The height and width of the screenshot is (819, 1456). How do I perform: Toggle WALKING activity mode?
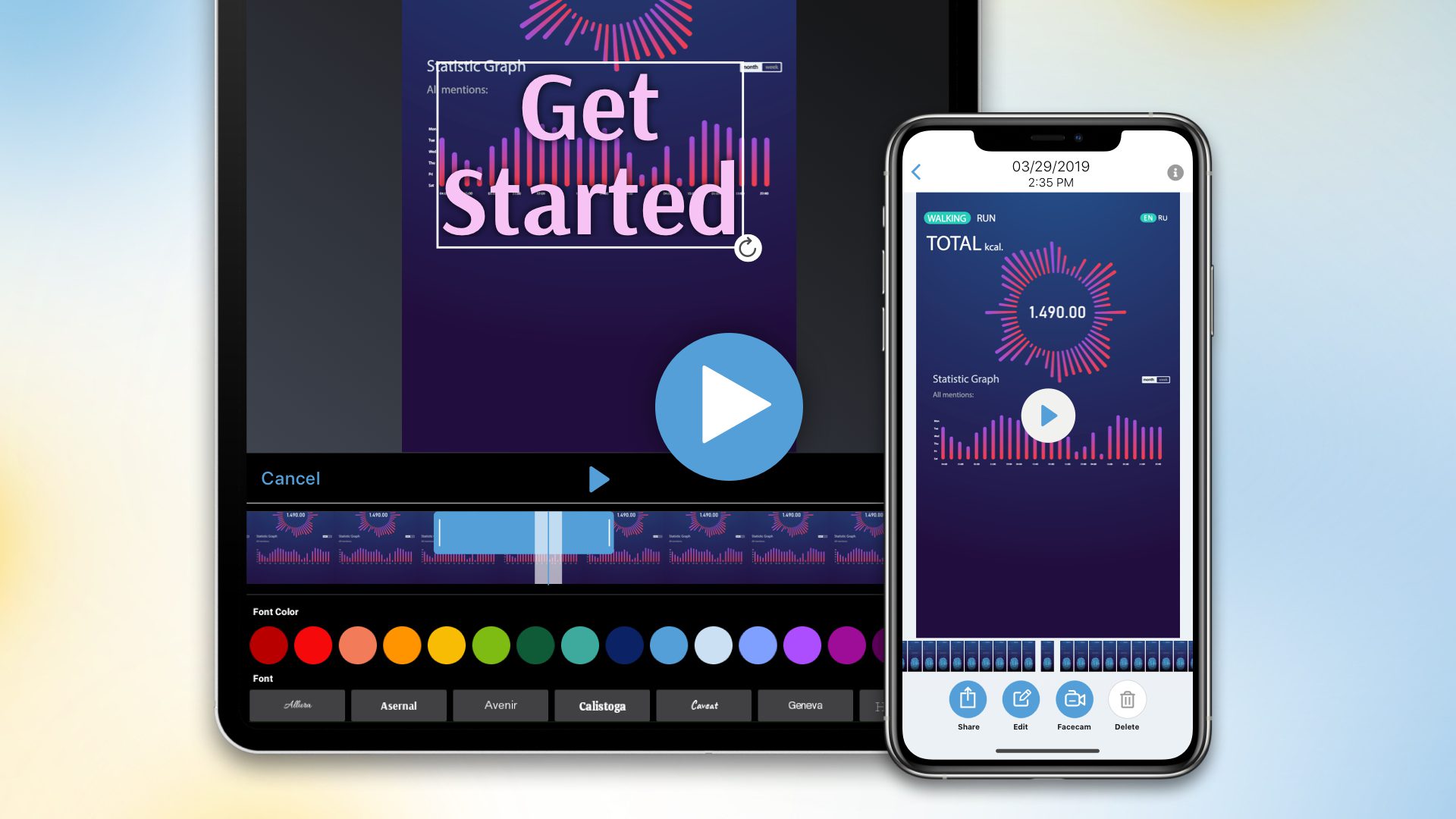(x=946, y=217)
